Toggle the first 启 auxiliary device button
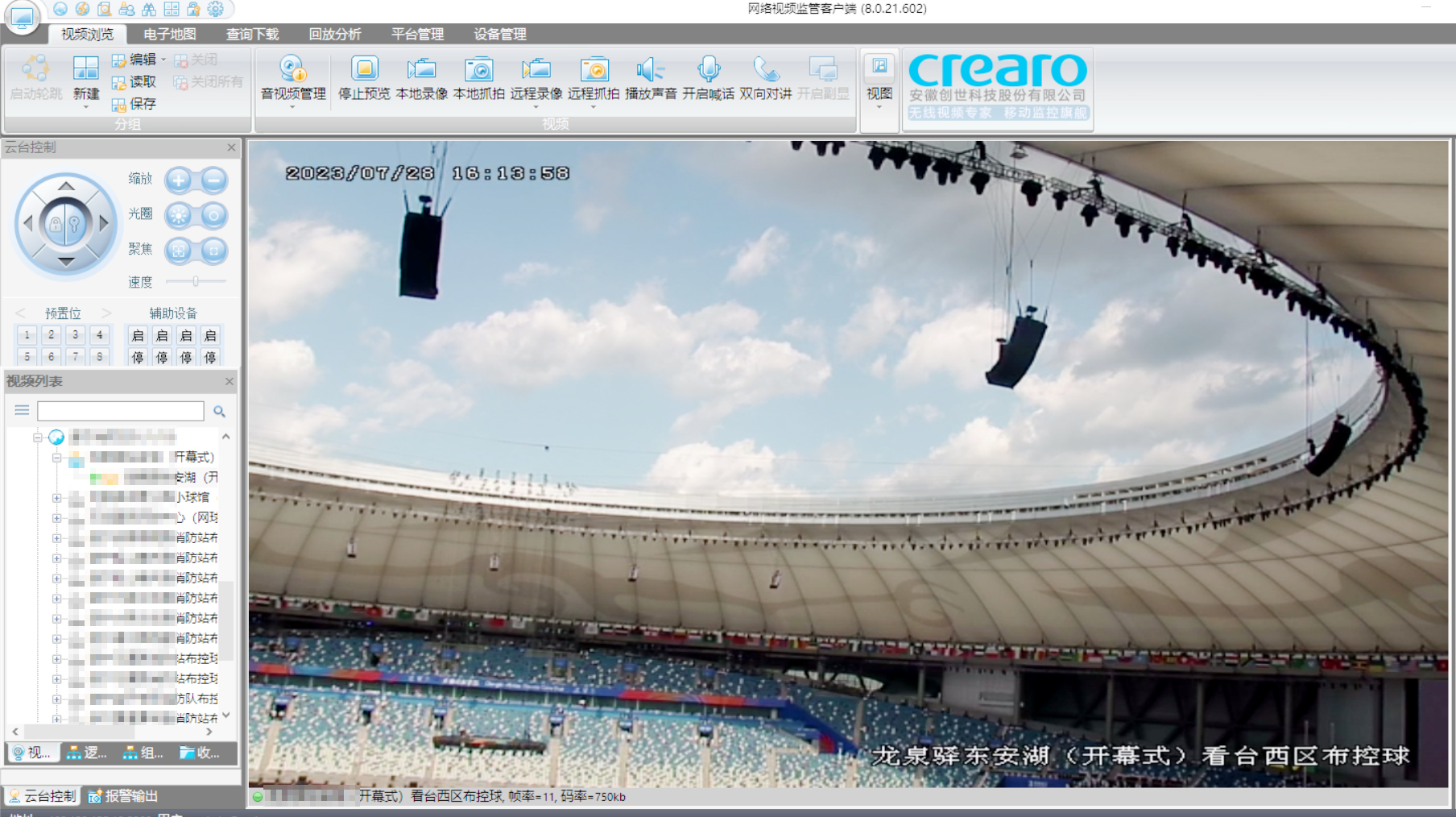 138,336
